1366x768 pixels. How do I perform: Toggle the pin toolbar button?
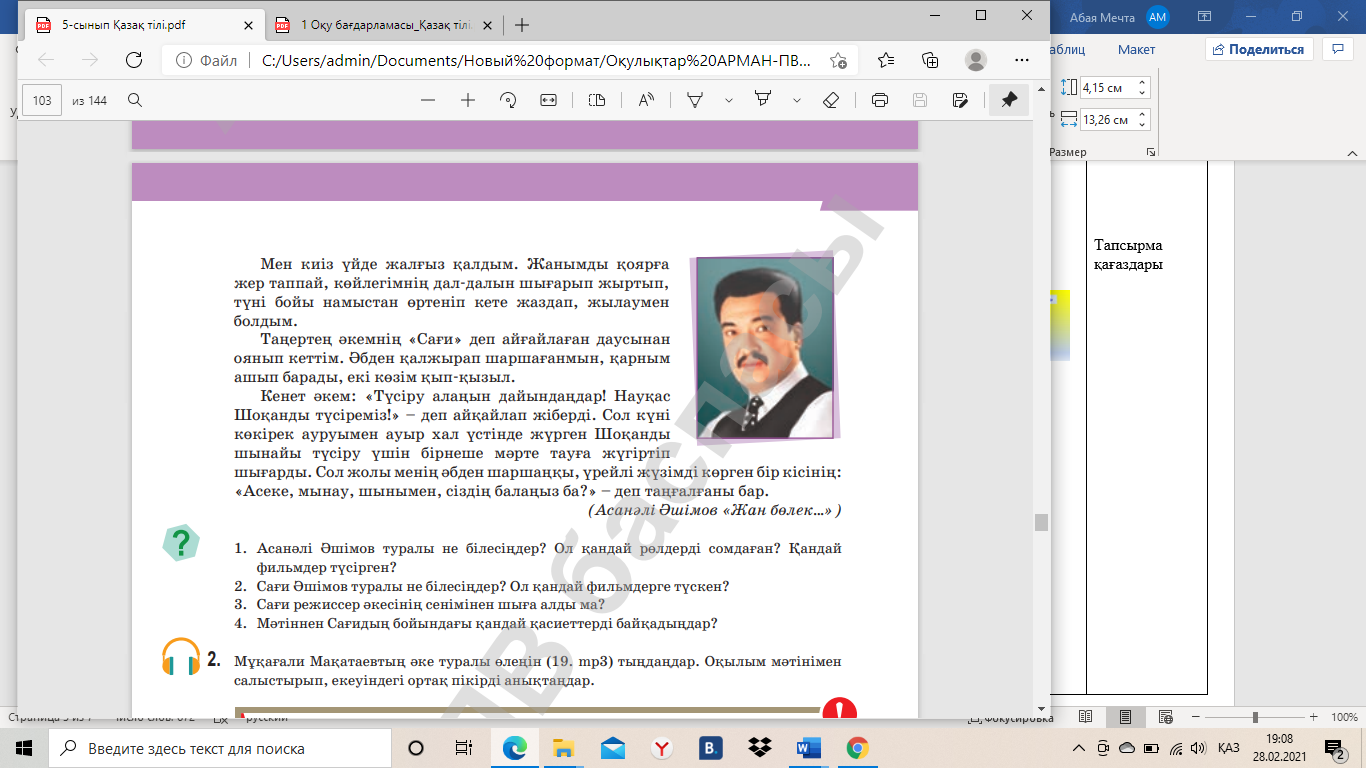[1009, 100]
